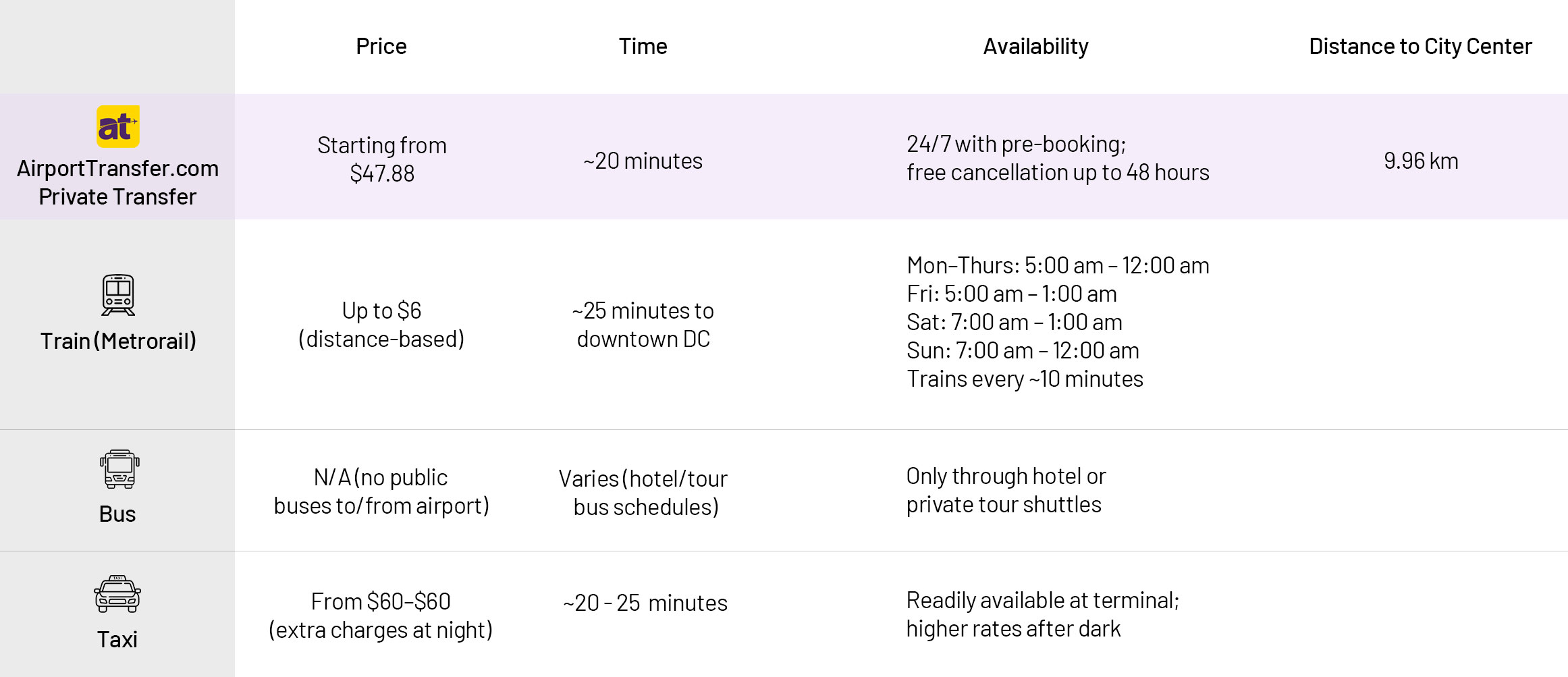Click the Availability column header
Screen dimensions: 1568x677
tap(1035, 46)
